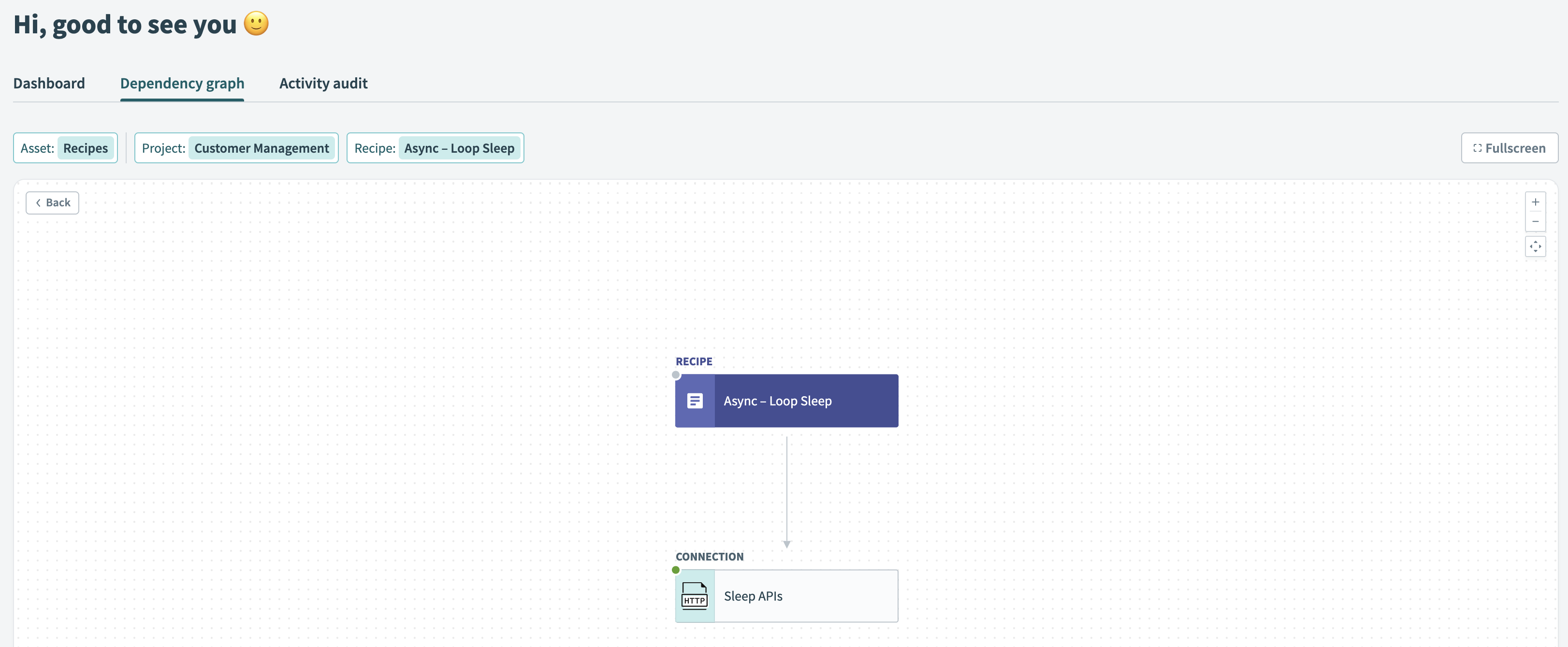Click the Back button on the graph canvas

(x=52, y=202)
